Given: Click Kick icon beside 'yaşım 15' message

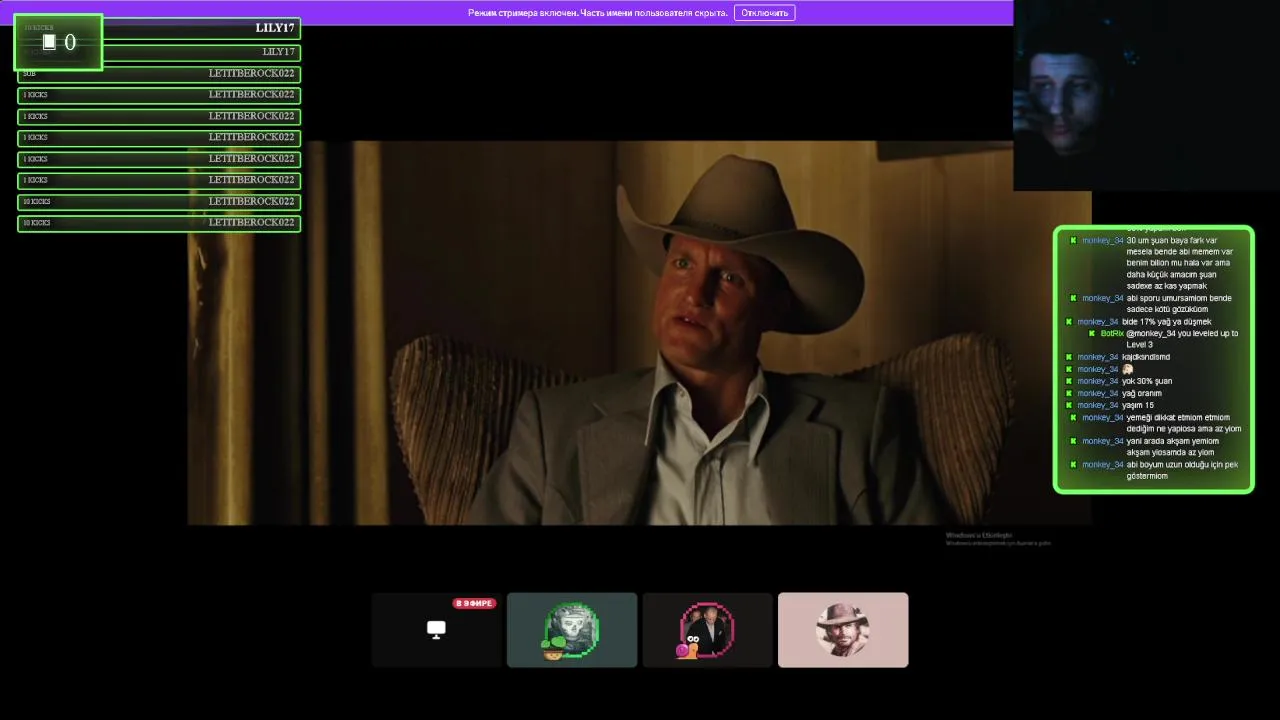Looking at the screenshot, I should pyautogui.click(x=1069, y=405).
